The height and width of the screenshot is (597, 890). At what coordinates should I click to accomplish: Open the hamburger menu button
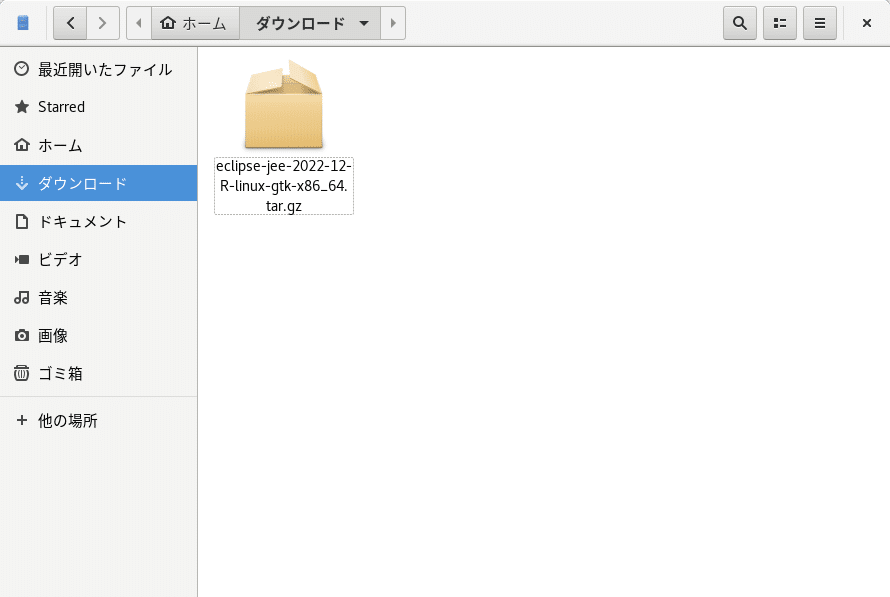(820, 23)
